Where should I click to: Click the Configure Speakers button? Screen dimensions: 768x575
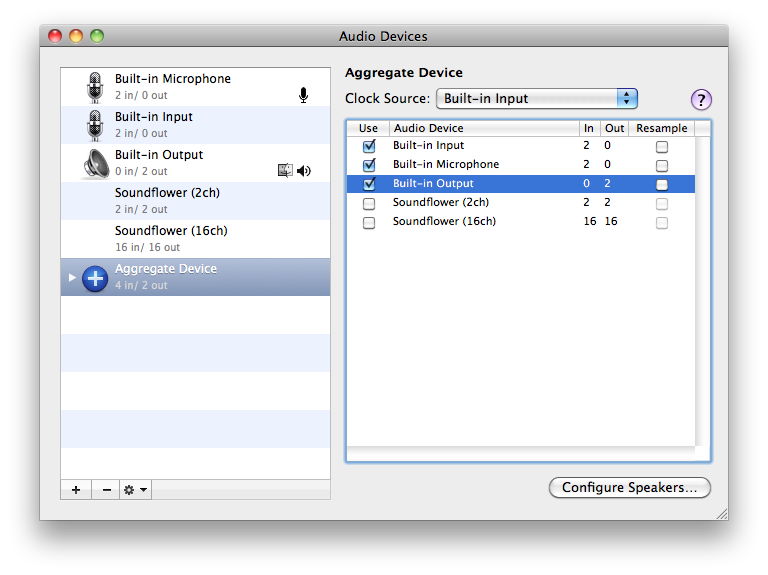coord(629,488)
